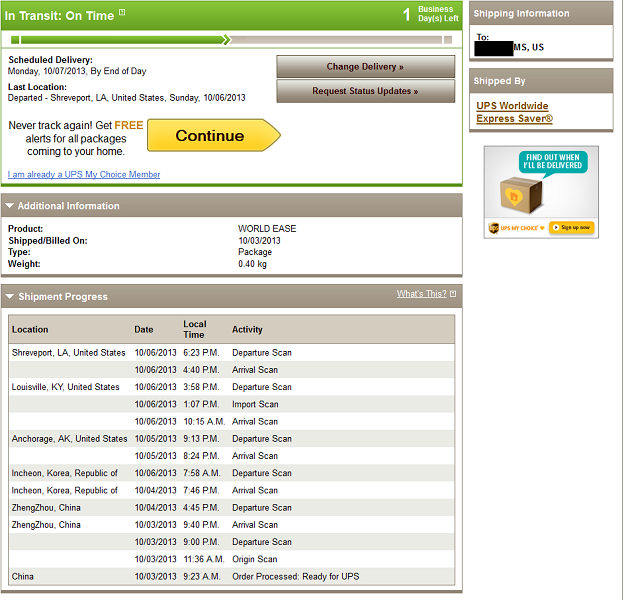
Task: Click the Sign up now button in the ad
Action: click(x=572, y=228)
